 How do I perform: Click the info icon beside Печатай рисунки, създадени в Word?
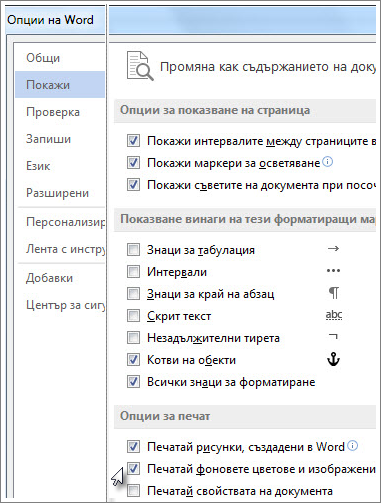pyautogui.click(x=353, y=446)
